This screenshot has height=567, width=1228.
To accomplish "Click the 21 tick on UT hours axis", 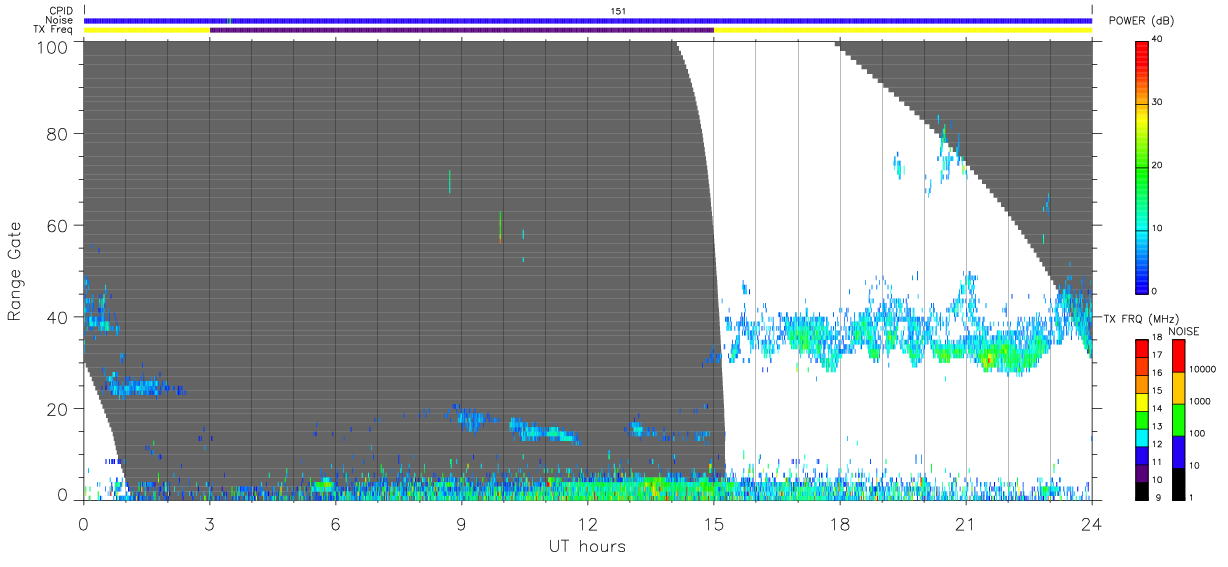I will [x=966, y=523].
